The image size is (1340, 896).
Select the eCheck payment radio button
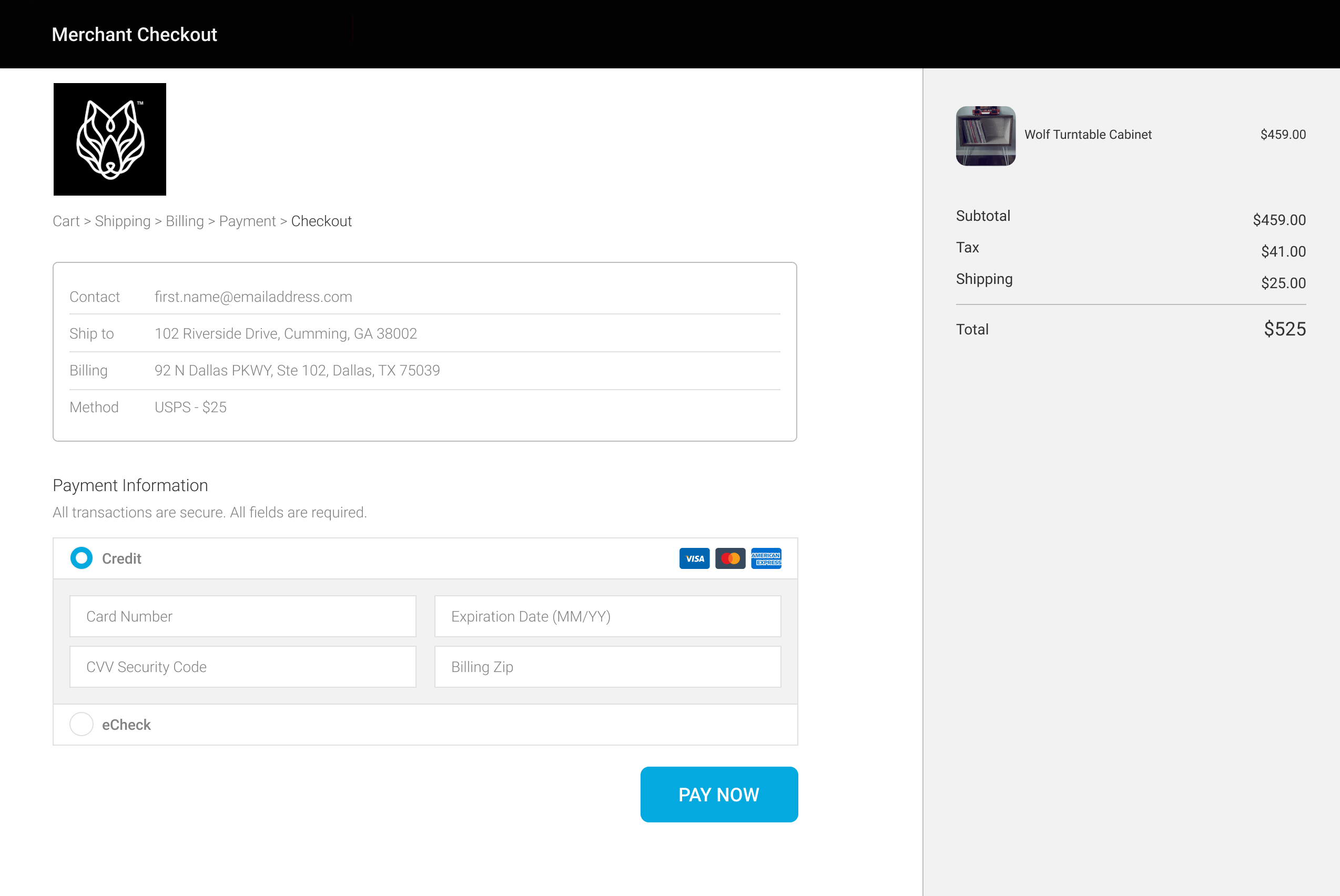point(81,724)
